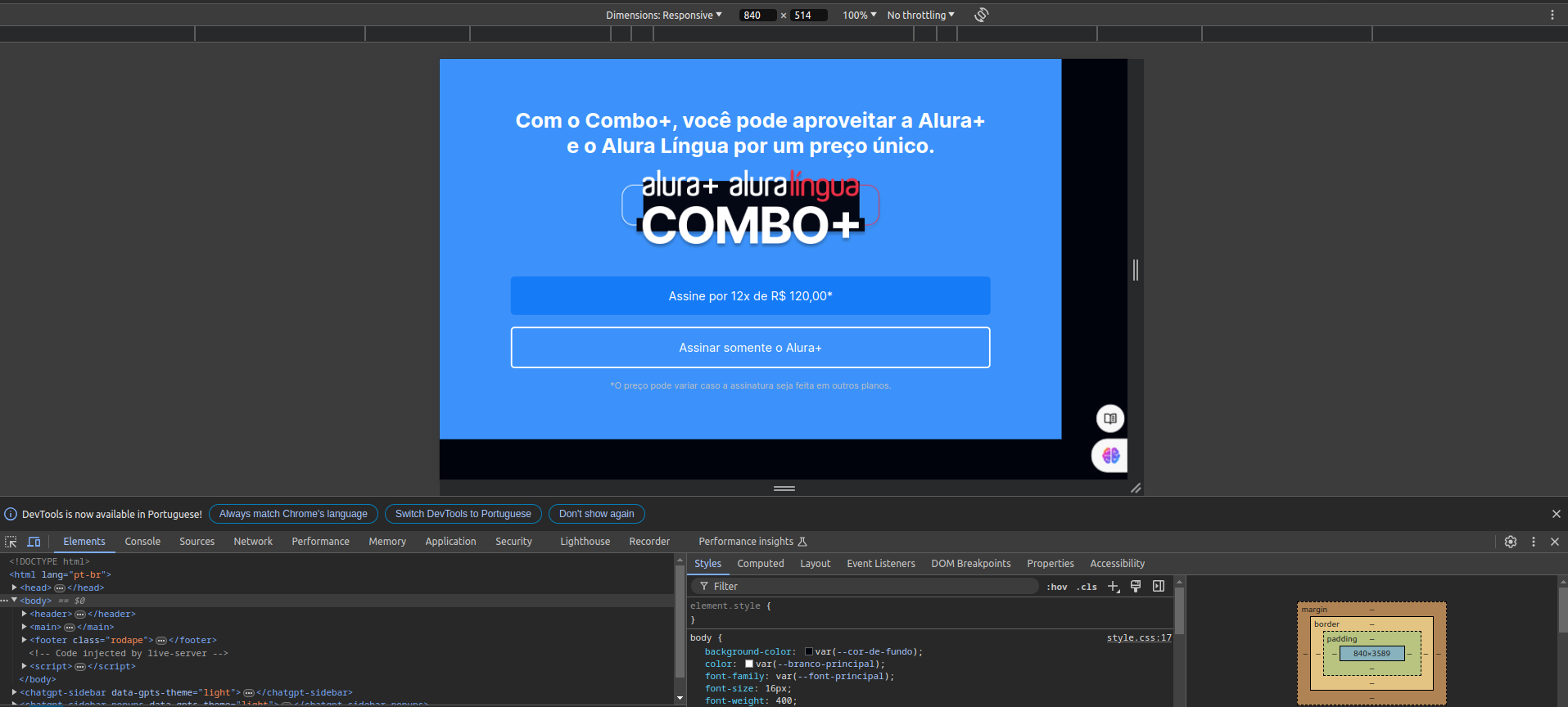The height and width of the screenshot is (707, 1568).
Task: Select the inspect element picker icon
Action: [11, 542]
